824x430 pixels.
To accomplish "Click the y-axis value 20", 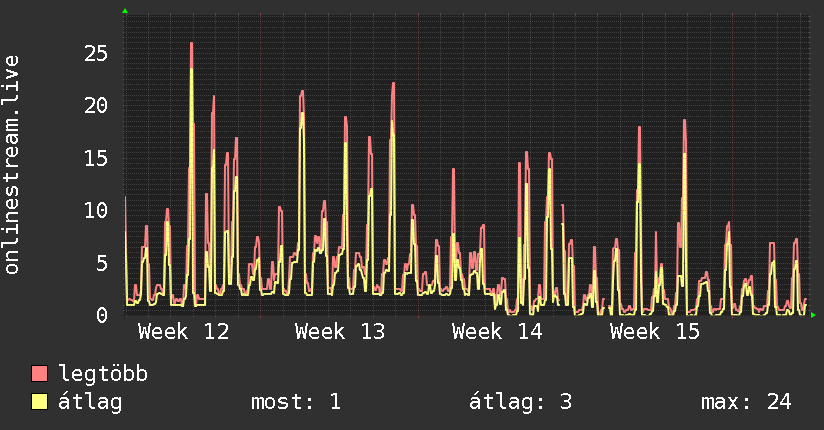I will pos(96,106).
